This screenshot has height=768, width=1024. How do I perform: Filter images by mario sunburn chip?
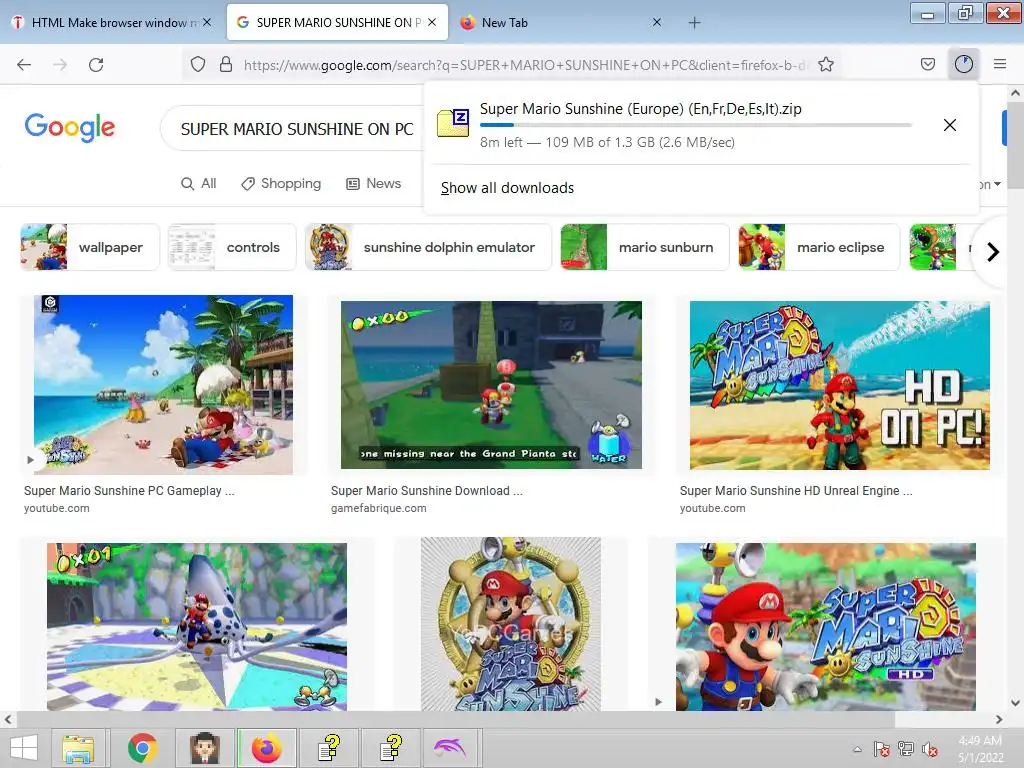pyautogui.click(x=645, y=248)
